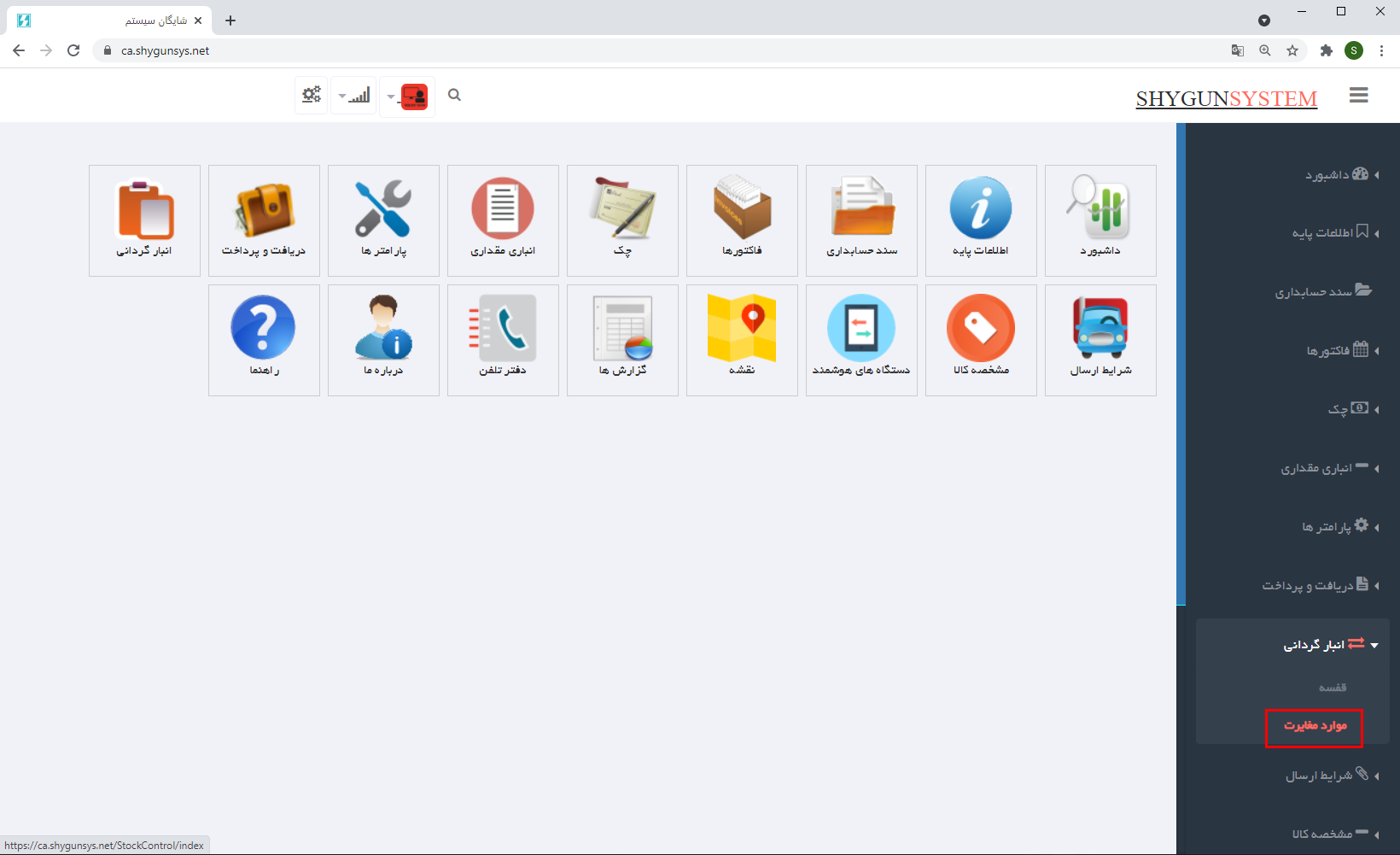
Task: Open the bar chart dropdown in toolbar
Action: pyautogui.click(x=354, y=96)
